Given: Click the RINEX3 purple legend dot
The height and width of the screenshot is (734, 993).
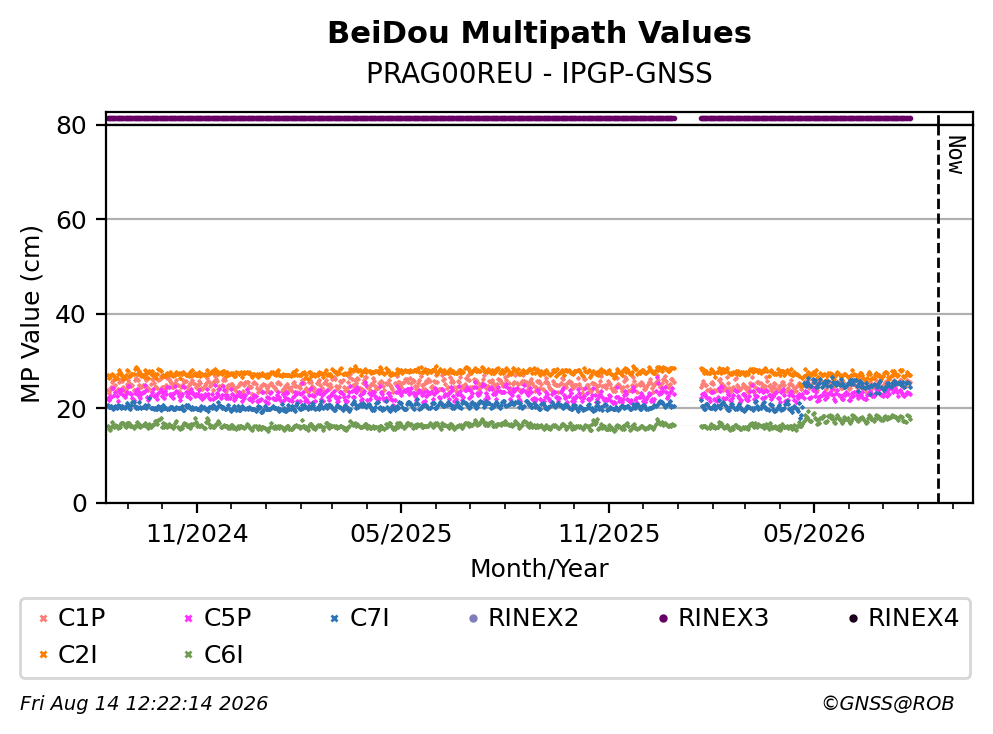Looking at the screenshot, I should [663, 618].
